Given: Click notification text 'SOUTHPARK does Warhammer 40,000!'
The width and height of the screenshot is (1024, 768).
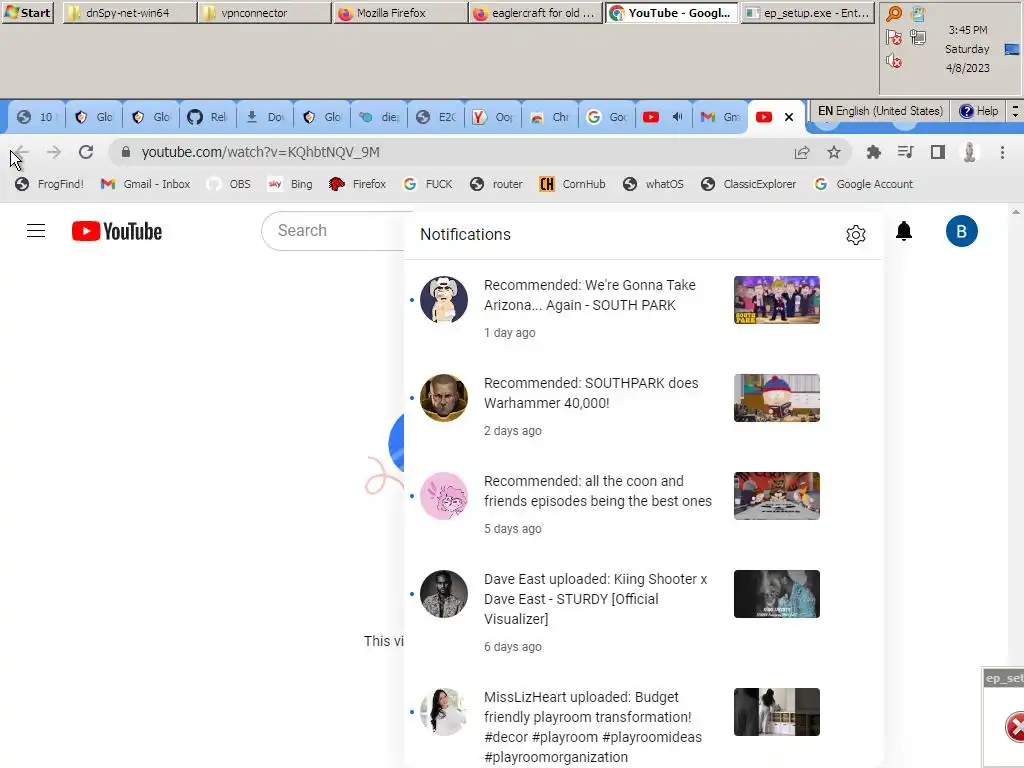Looking at the screenshot, I should 591,393.
